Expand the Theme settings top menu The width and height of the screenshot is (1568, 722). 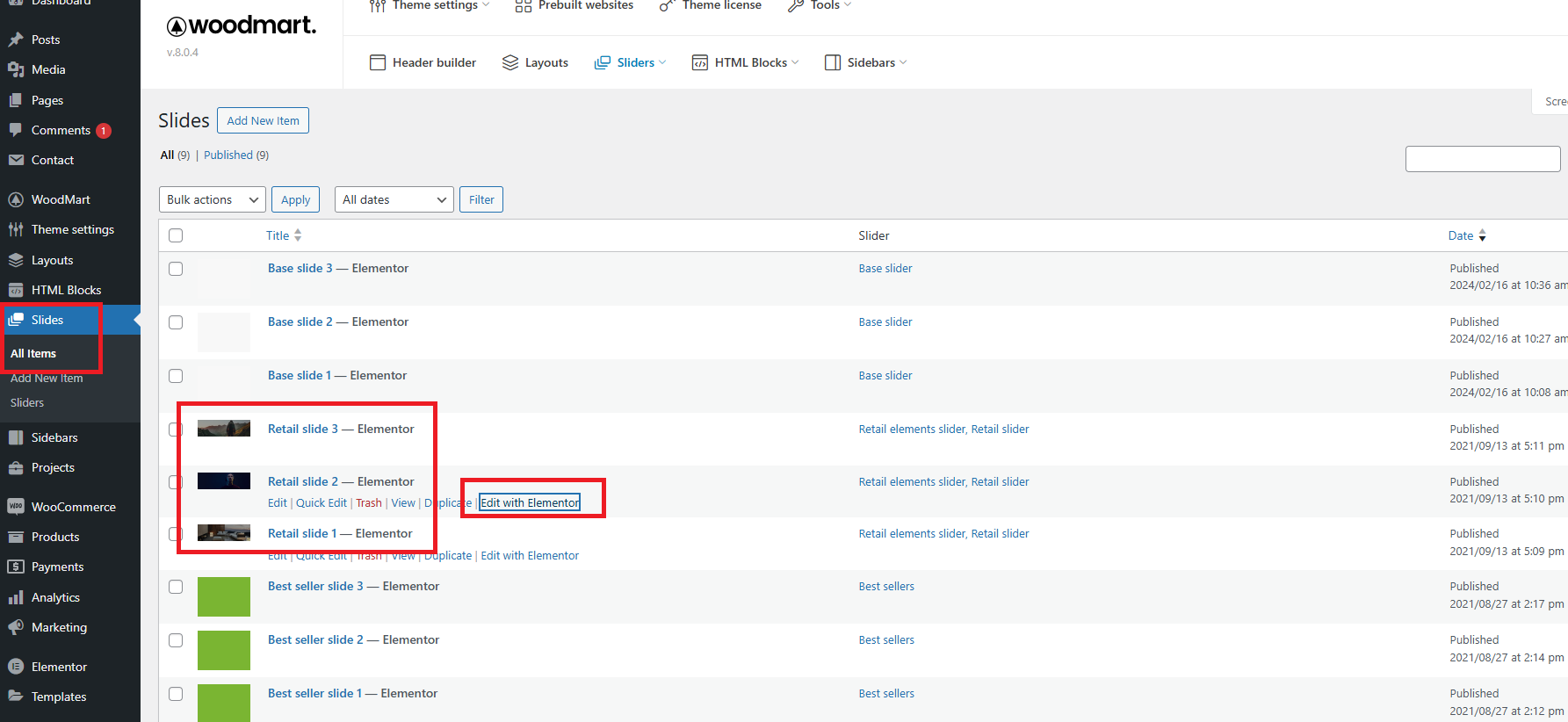(x=430, y=5)
